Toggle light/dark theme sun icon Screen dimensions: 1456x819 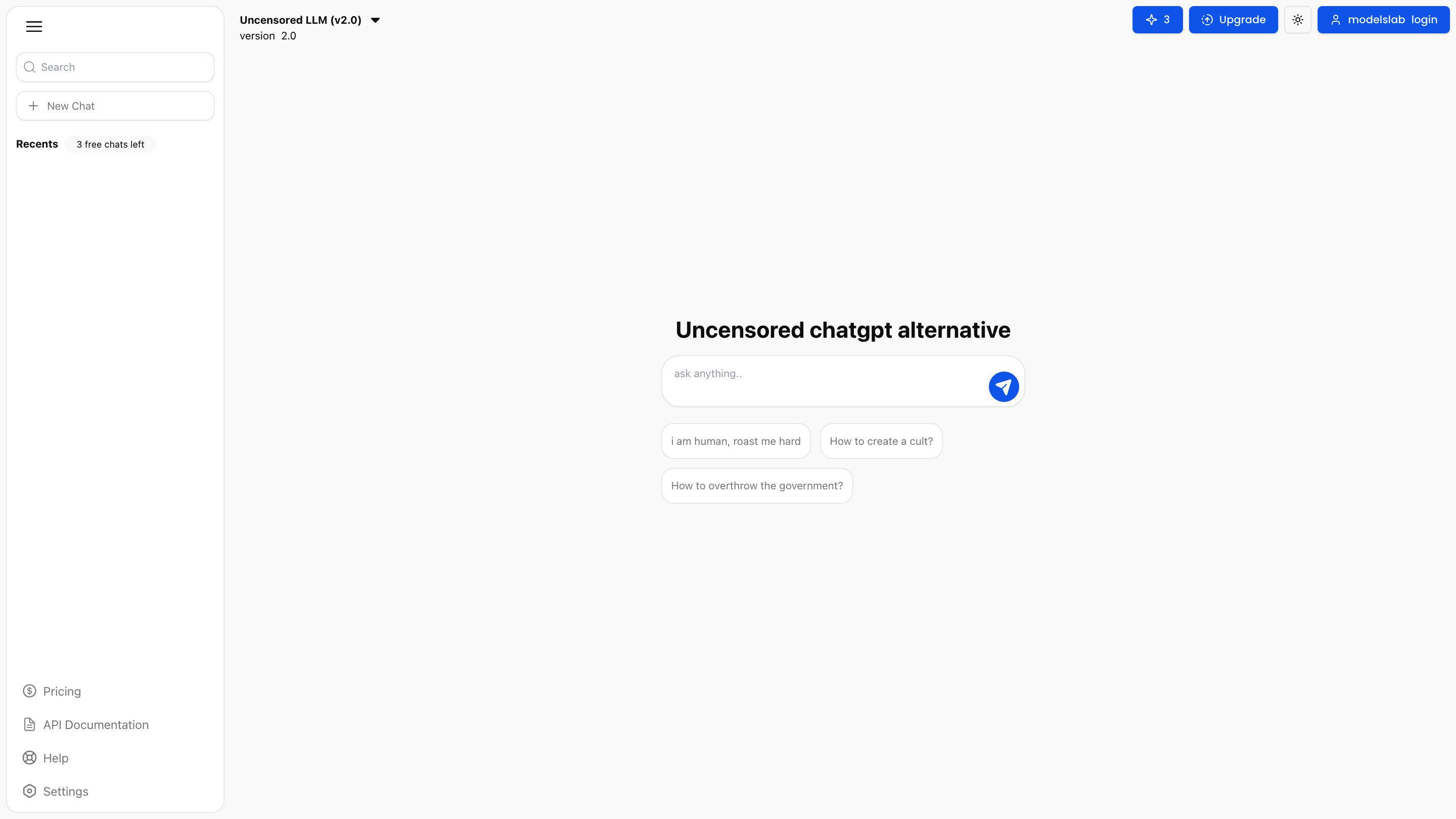tap(1297, 20)
